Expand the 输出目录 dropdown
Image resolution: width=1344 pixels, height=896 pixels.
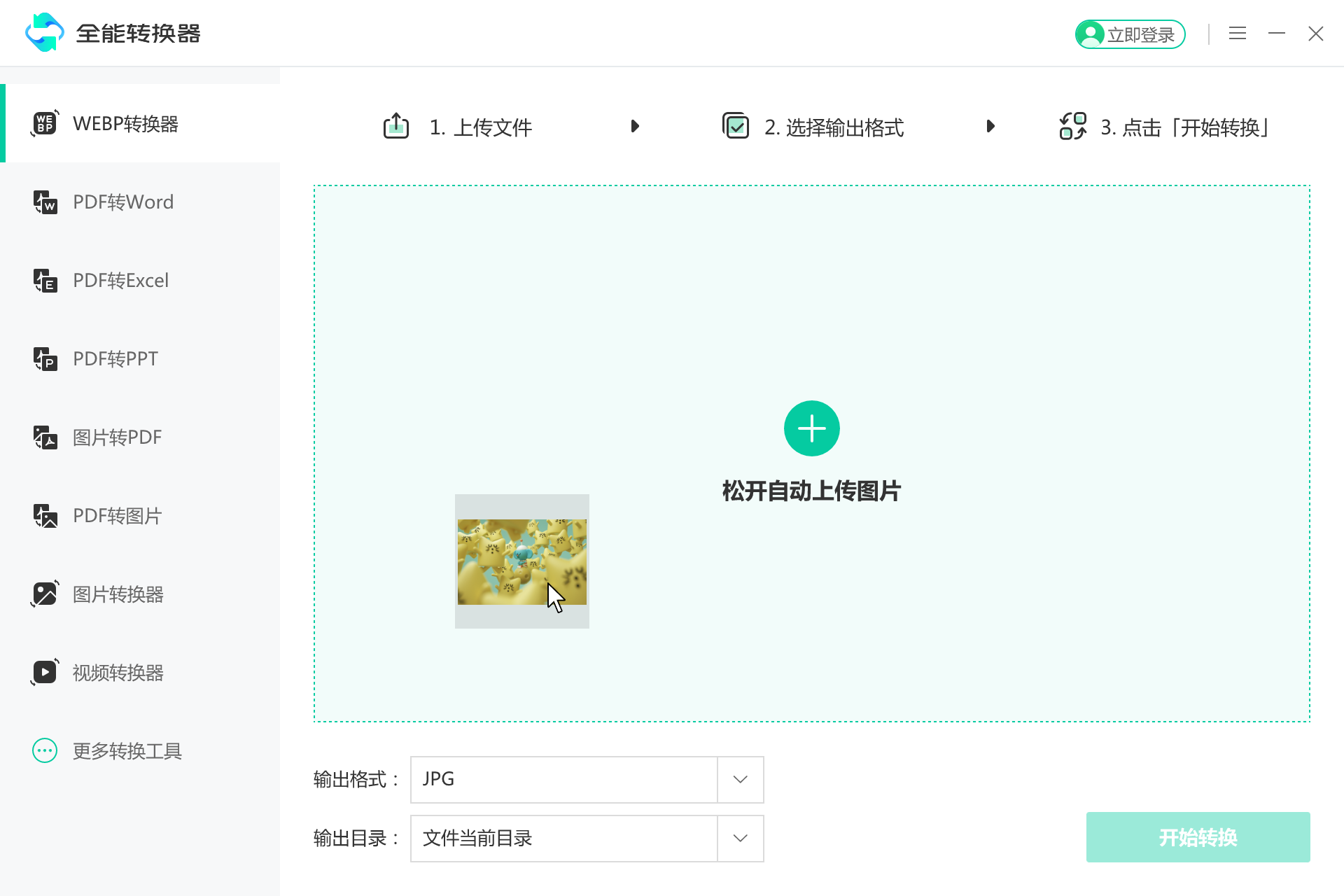point(739,838)
